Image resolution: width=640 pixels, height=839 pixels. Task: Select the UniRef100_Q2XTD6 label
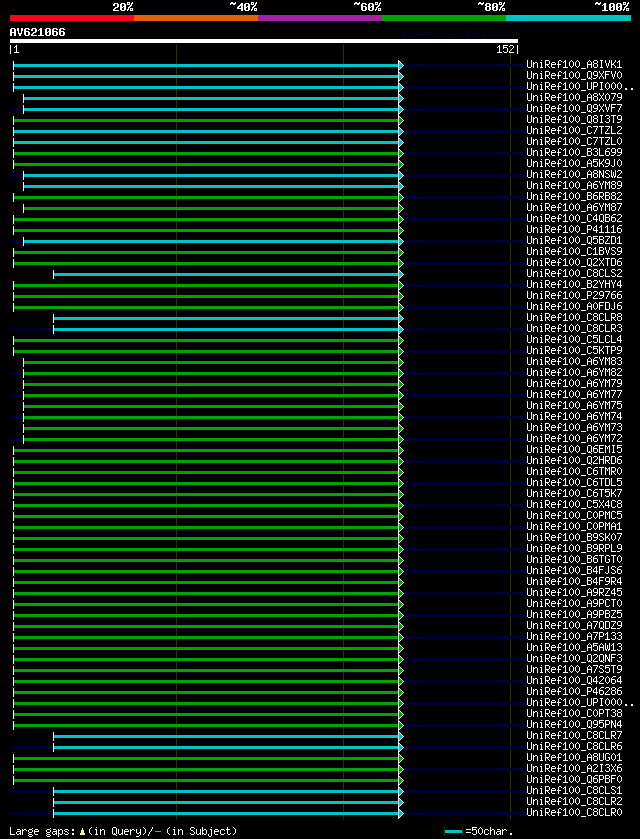[x=575, y=263]
